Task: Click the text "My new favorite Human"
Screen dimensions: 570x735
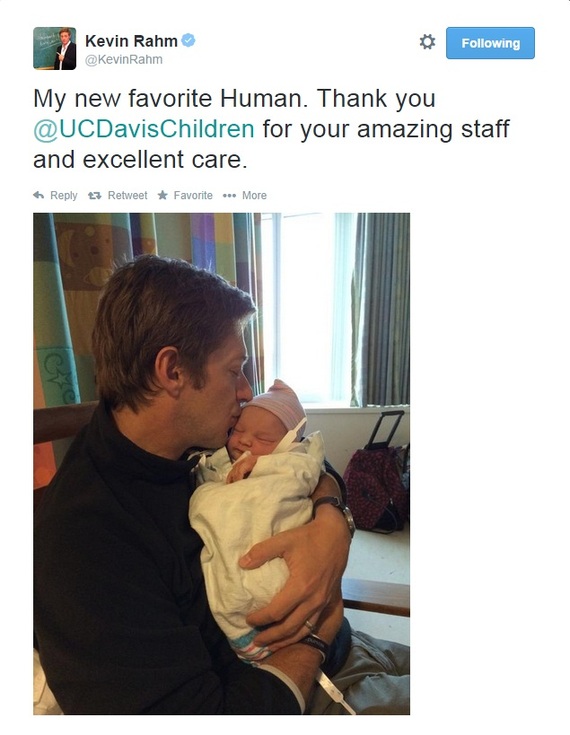Action: 168,99
